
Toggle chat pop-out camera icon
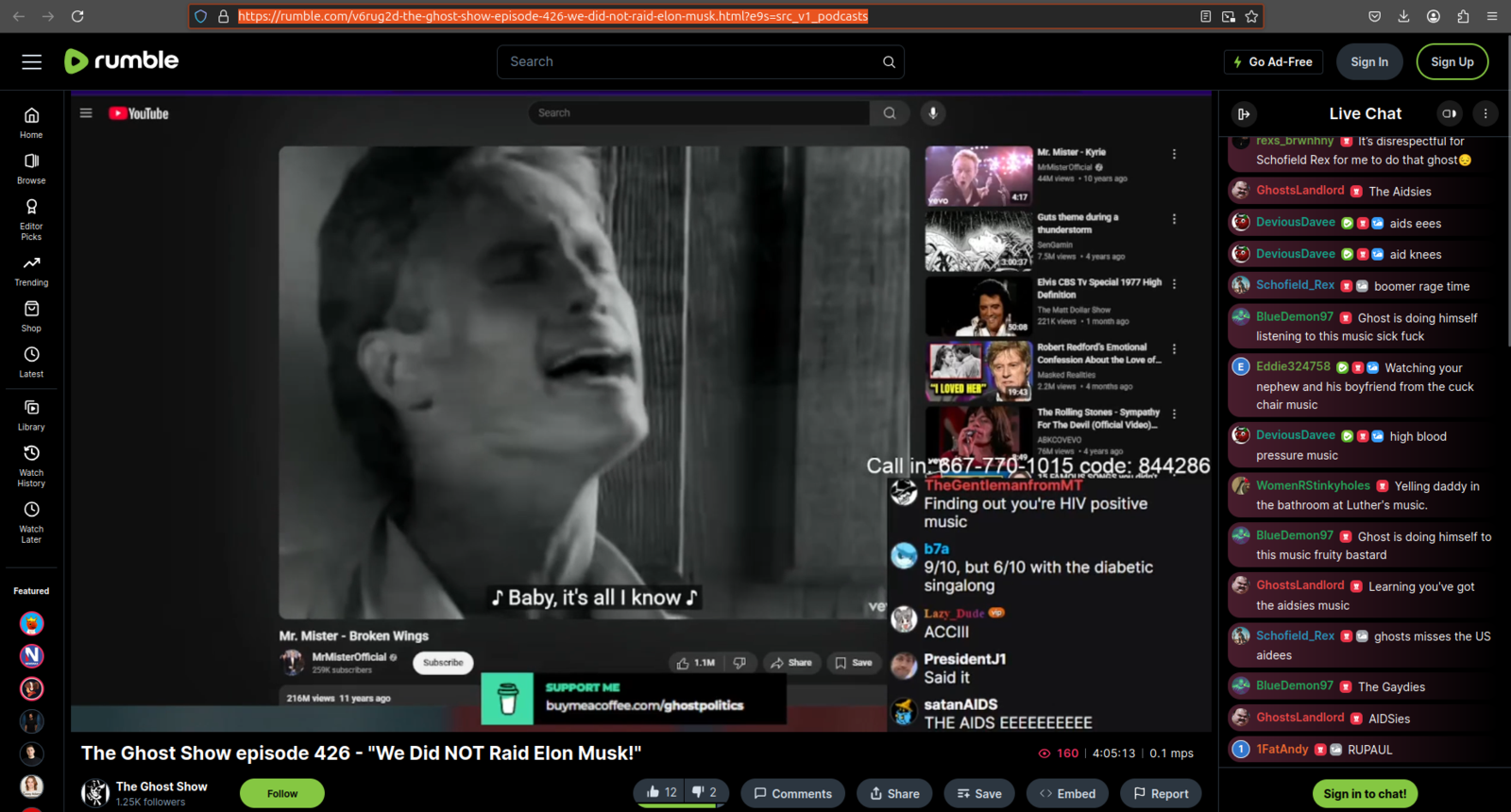click(x=1449, y=114)
